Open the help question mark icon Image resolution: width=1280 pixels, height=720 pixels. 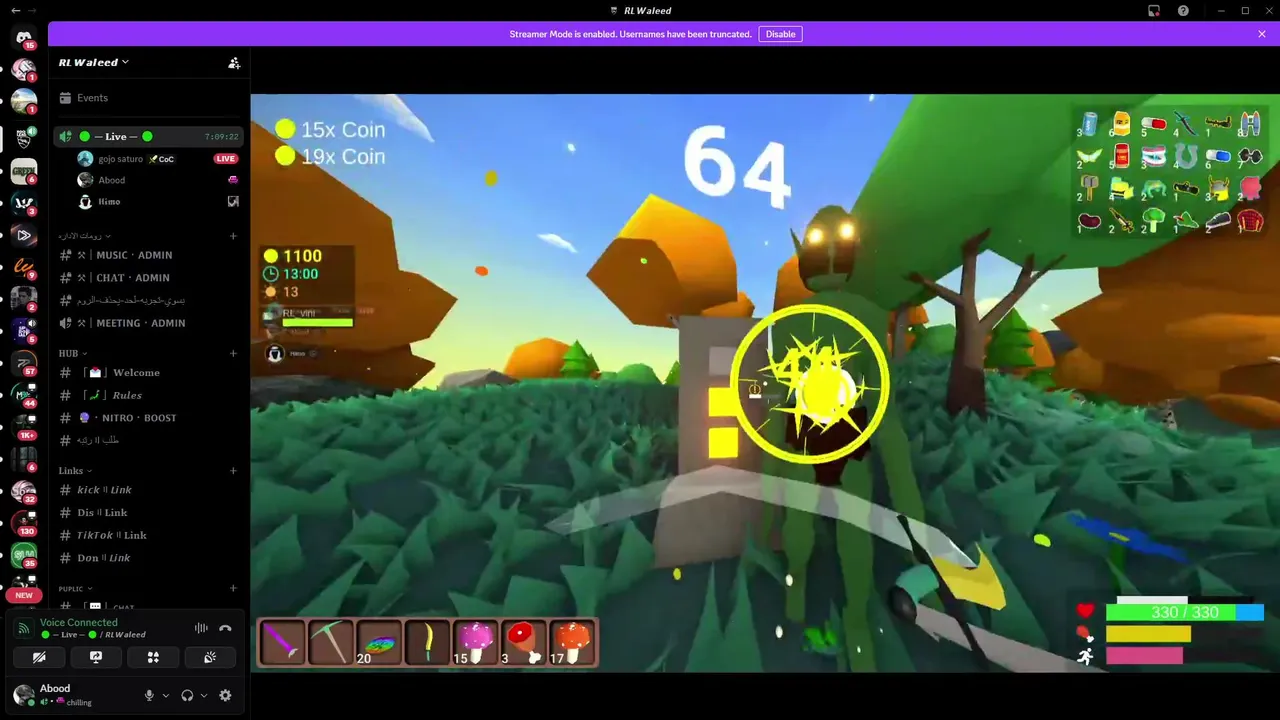(1183, 11)
